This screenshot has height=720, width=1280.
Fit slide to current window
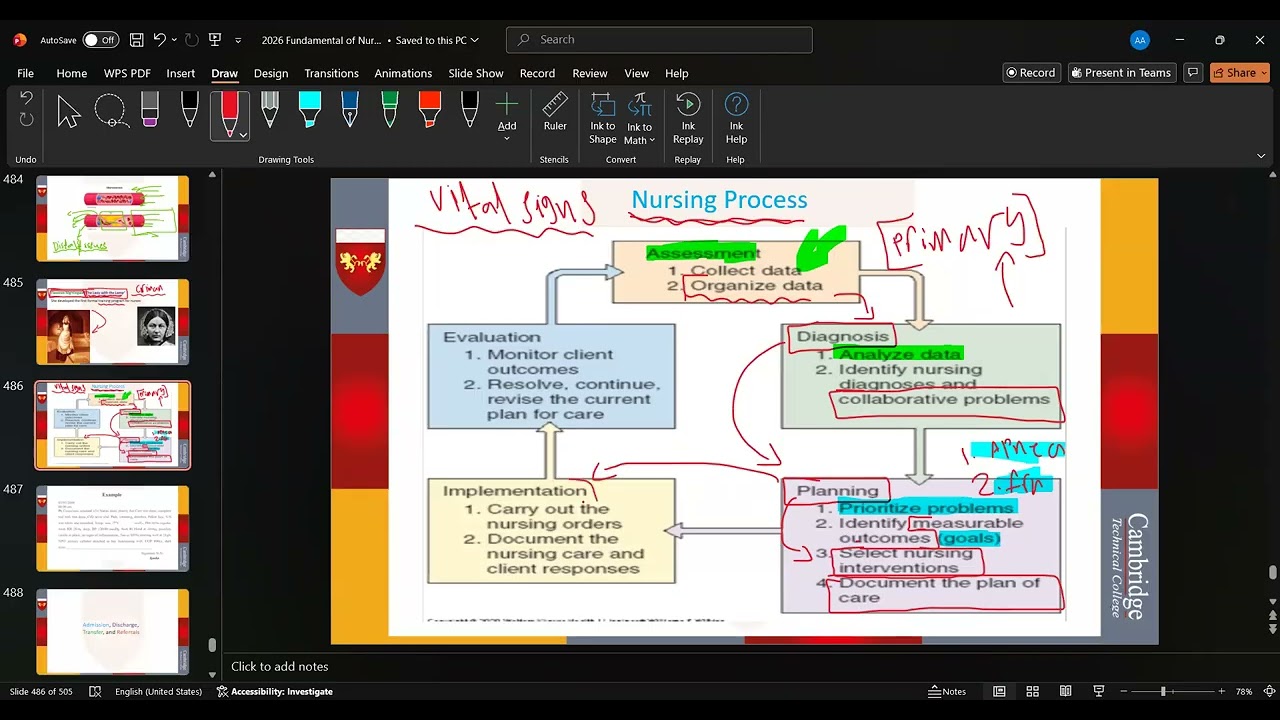click(x=1270, y=692)
